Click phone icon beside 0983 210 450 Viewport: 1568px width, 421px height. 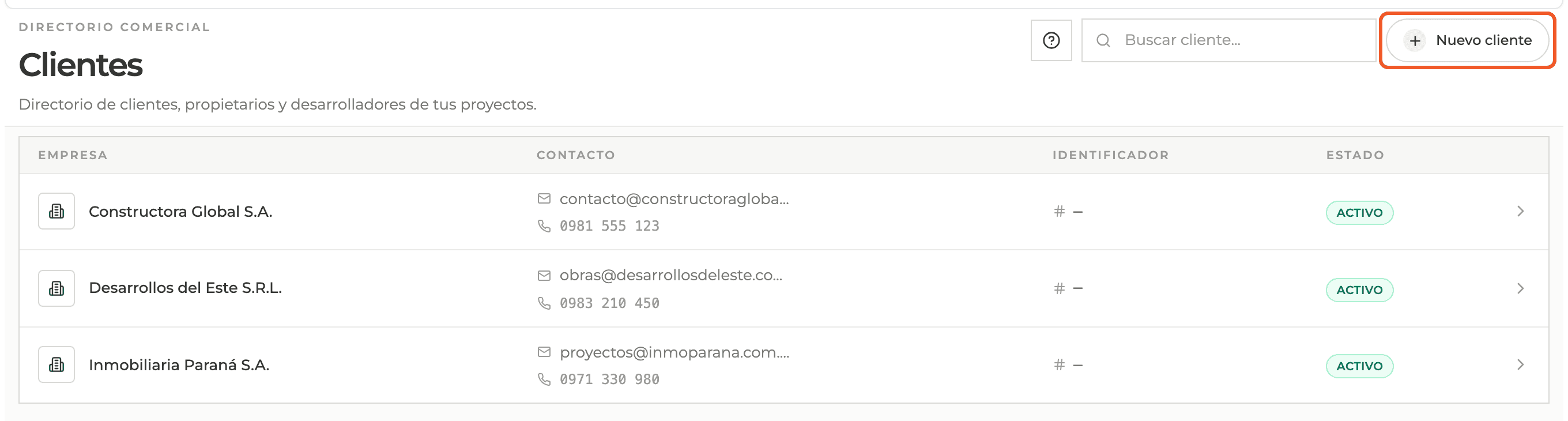point(544,303)
